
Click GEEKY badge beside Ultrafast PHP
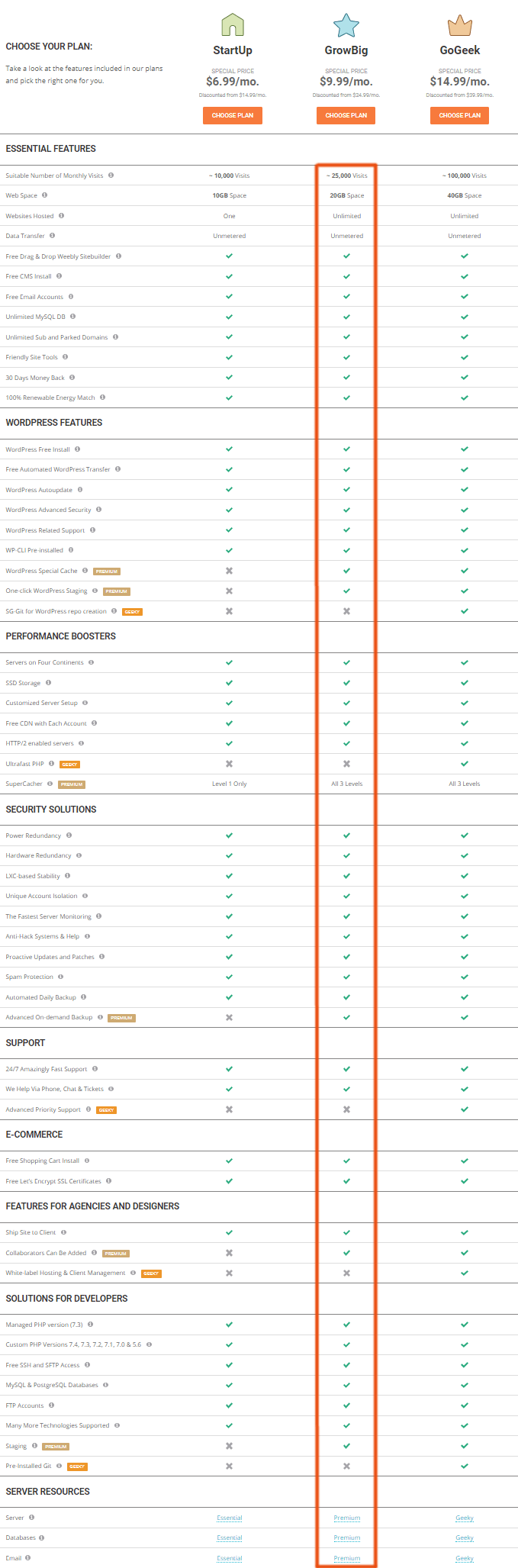[x=70, y=765]
